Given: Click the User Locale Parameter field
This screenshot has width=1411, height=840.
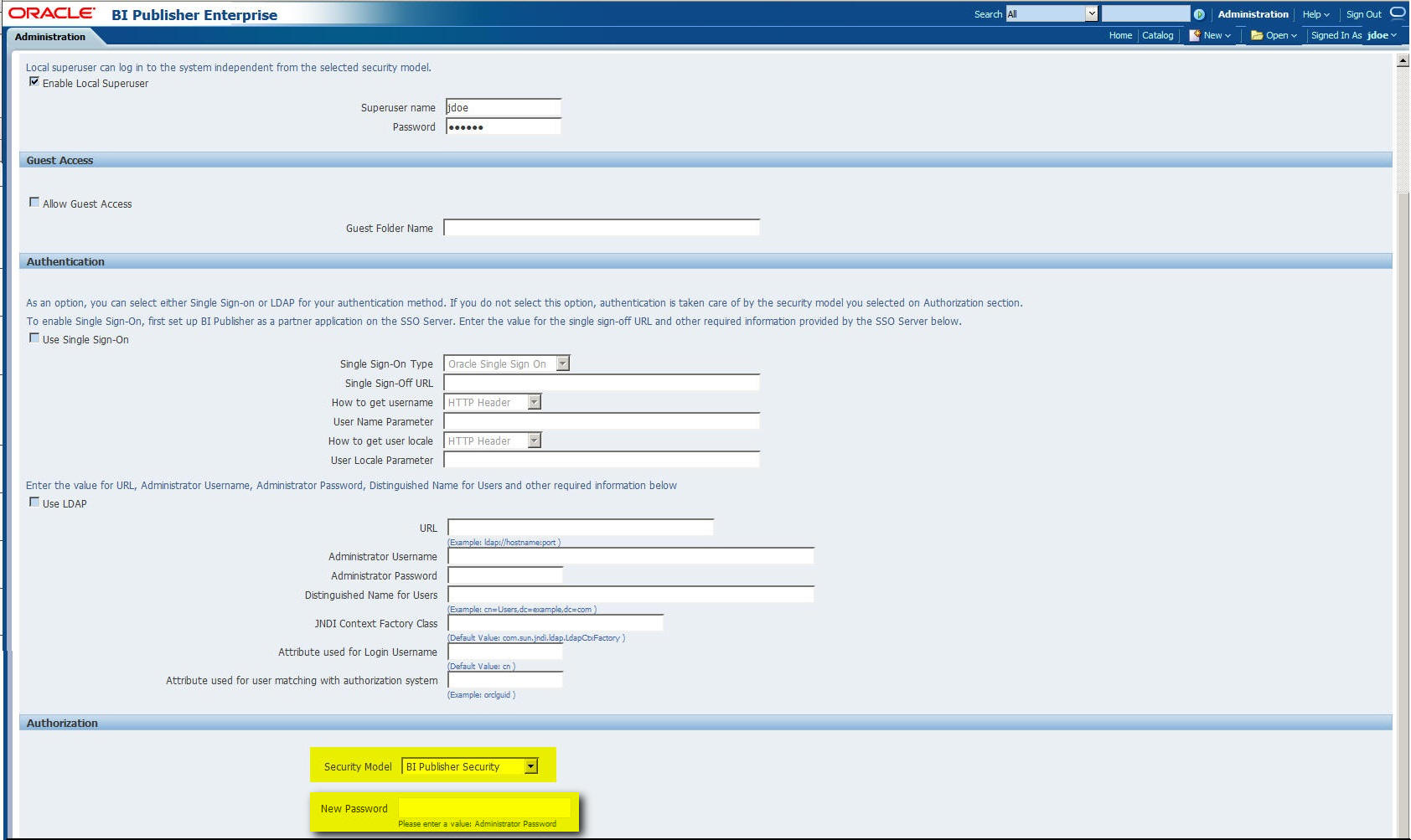Looking at the screenshot, I should [602, 460].
